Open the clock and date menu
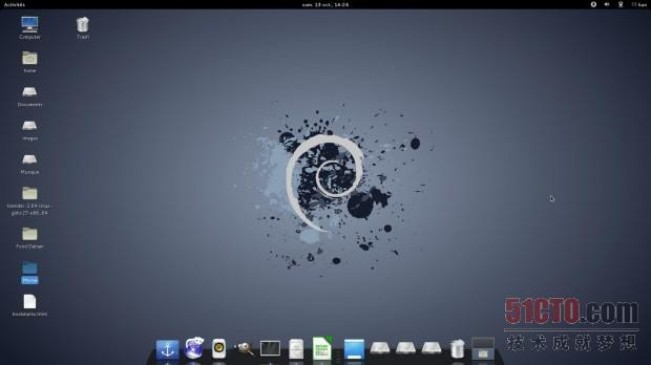 point(325,5)
